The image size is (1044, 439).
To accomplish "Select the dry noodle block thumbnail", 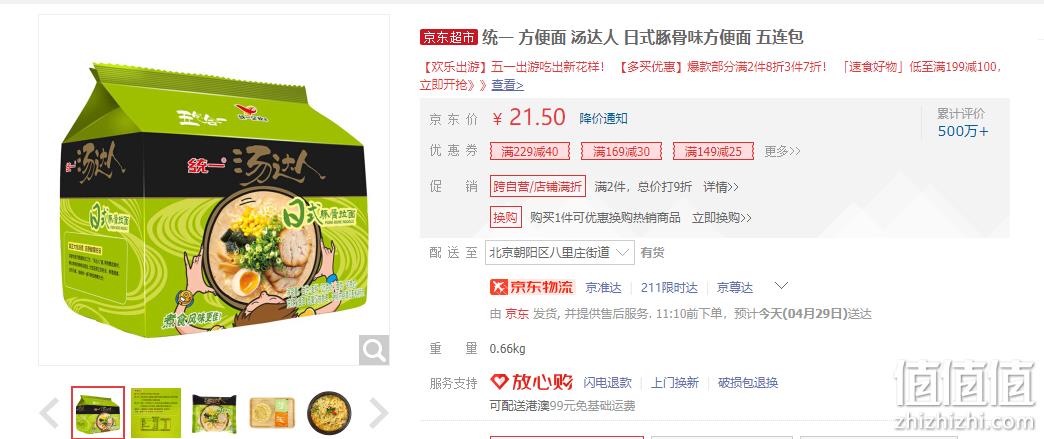I will point(272,412).
